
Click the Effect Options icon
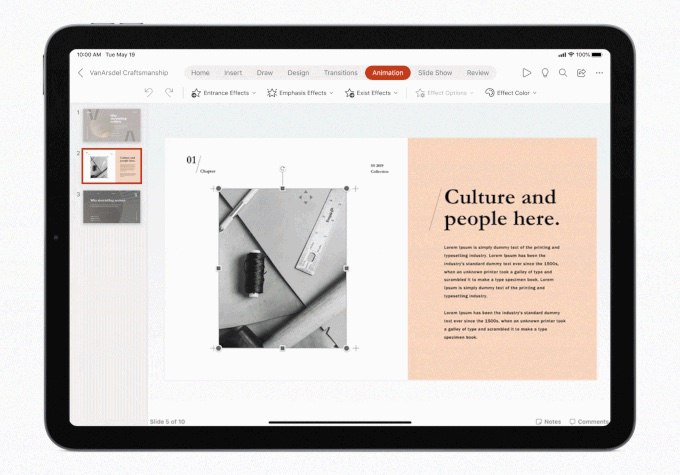(420, 93)
